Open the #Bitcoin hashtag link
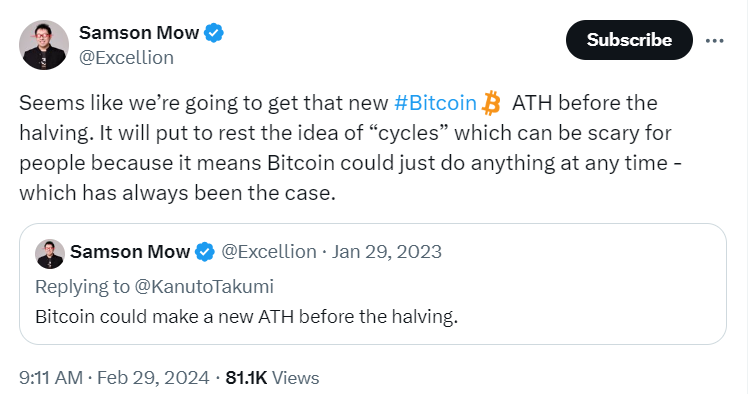This screenshot has width=756, height=394. pos(435,103)
